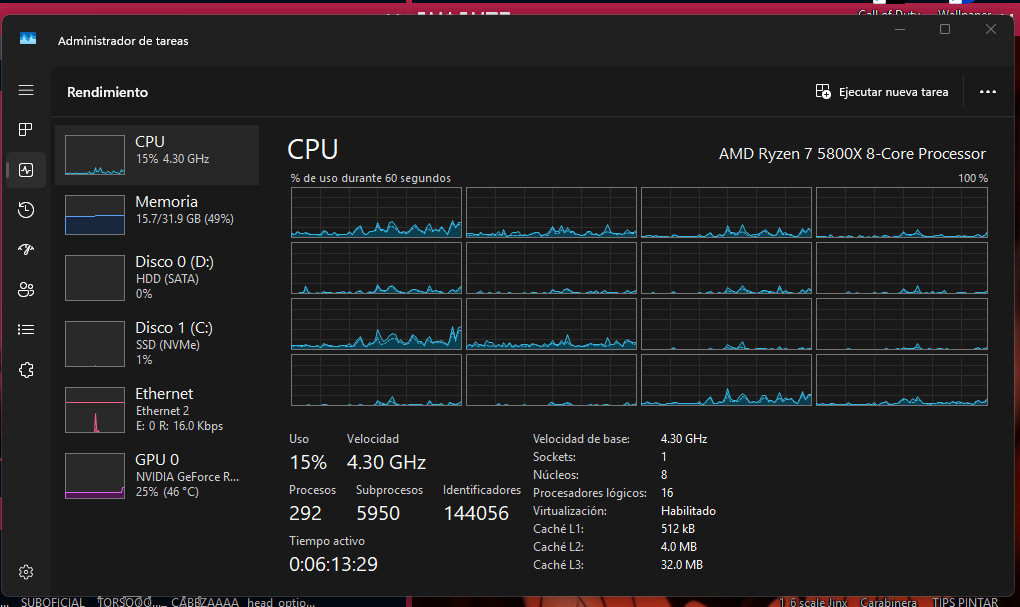Screen dimensions: 1020x607
Task: Click the first logical processor graph
Action: click(376, 212)
